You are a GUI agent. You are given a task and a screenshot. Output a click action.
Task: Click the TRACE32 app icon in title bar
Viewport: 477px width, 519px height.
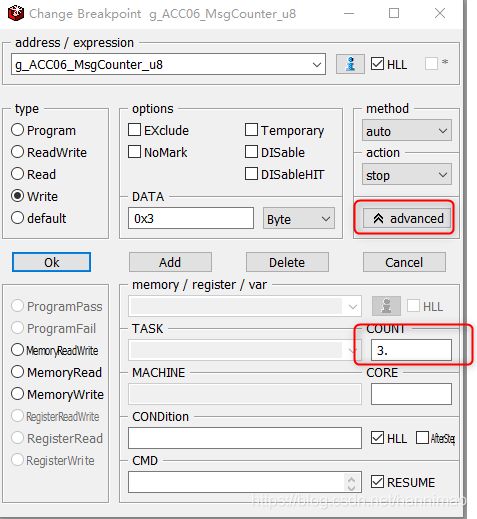click(16, 13)
